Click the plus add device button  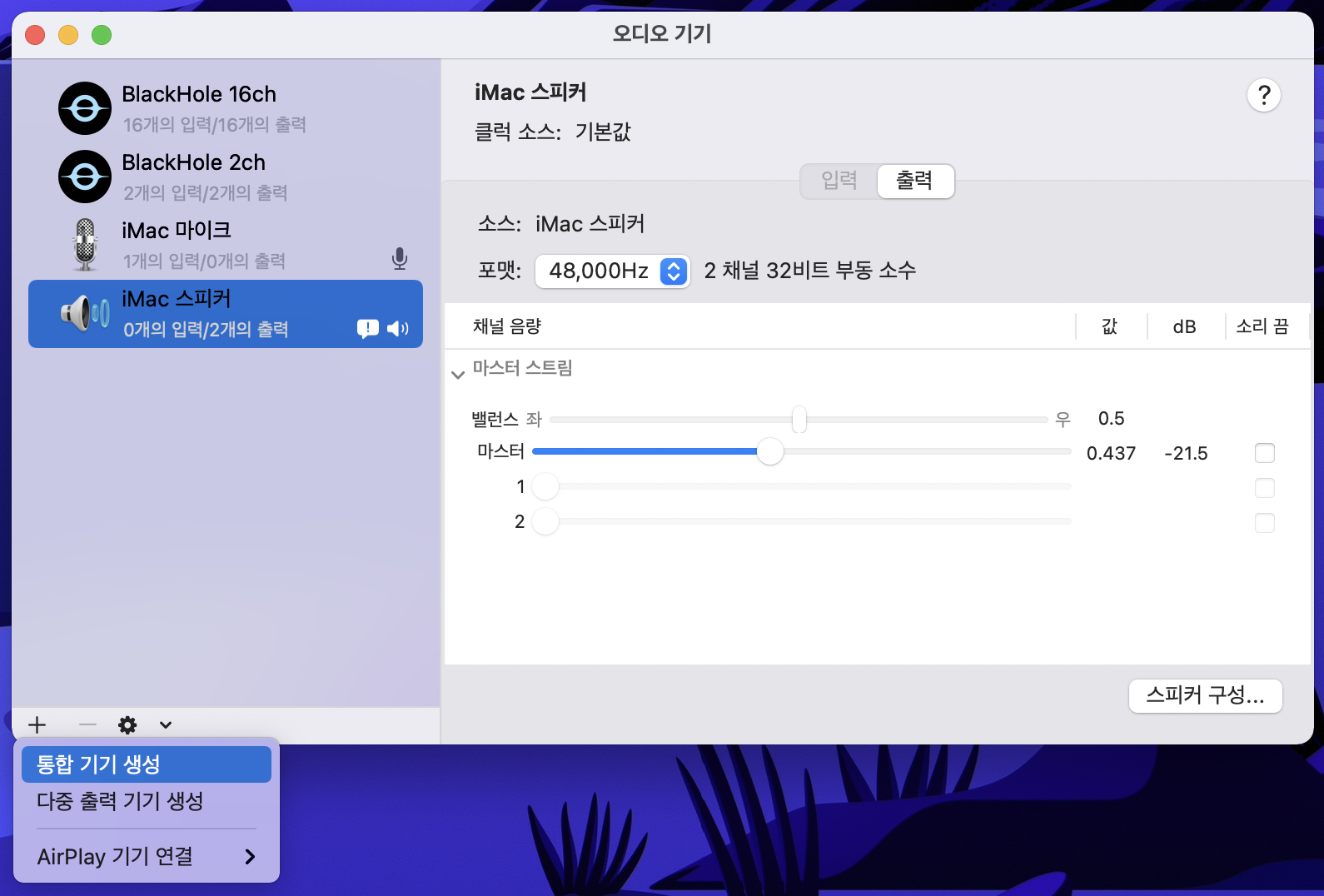click(x=37, y=724)
